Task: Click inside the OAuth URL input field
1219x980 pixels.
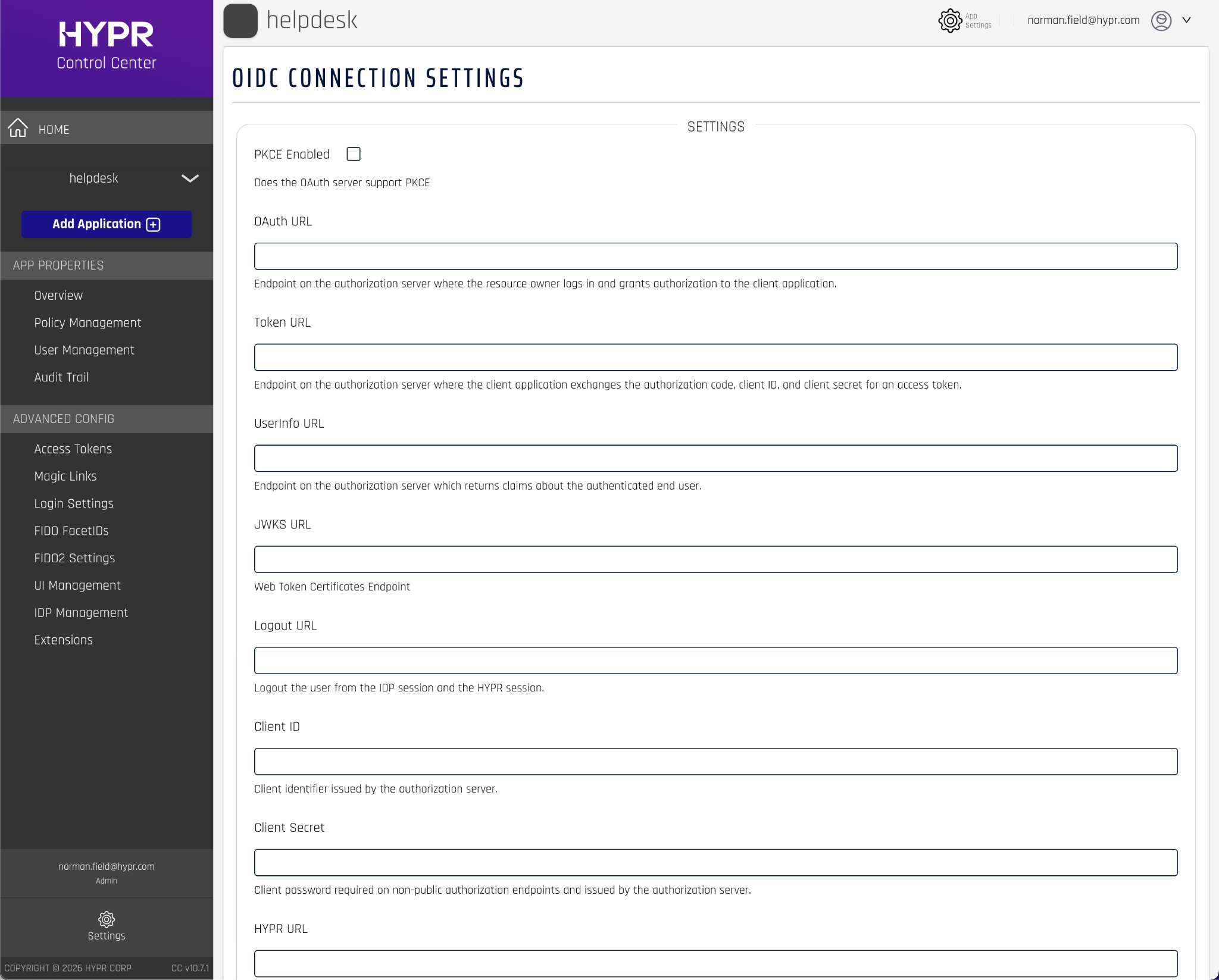Action: 714,256
